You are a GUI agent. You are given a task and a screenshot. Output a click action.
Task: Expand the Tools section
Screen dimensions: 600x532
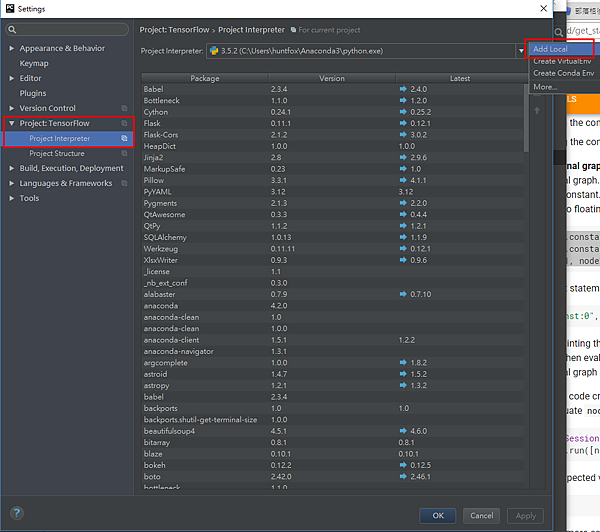tap(11, 198)
